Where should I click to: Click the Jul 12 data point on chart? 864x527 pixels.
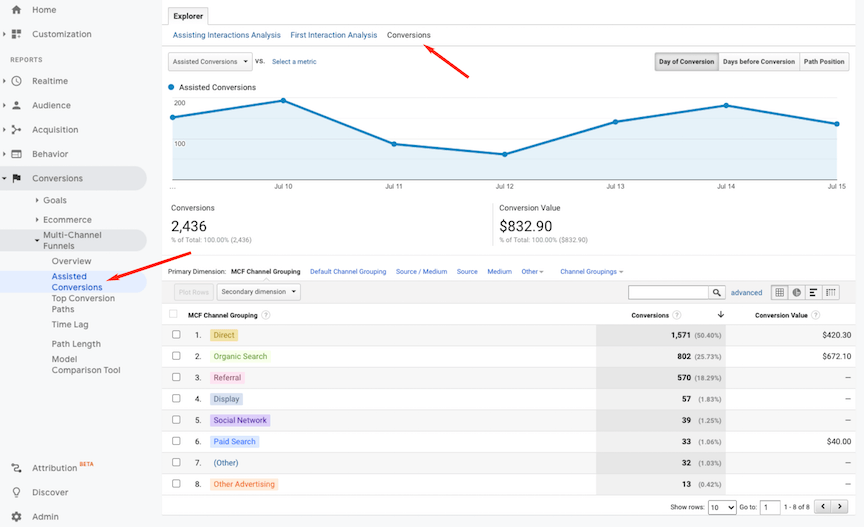[505, 154]
